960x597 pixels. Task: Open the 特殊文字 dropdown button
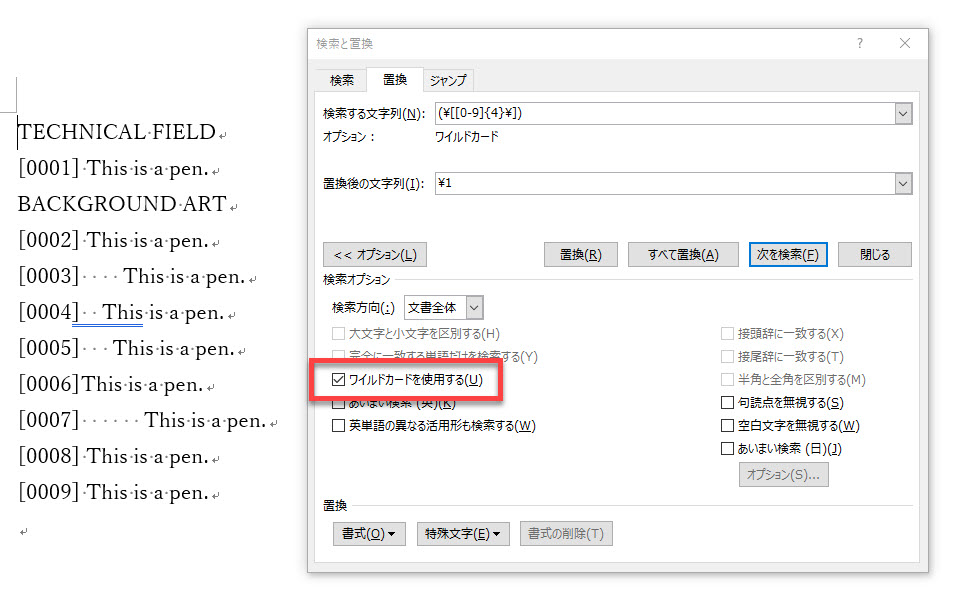point(465,534)
